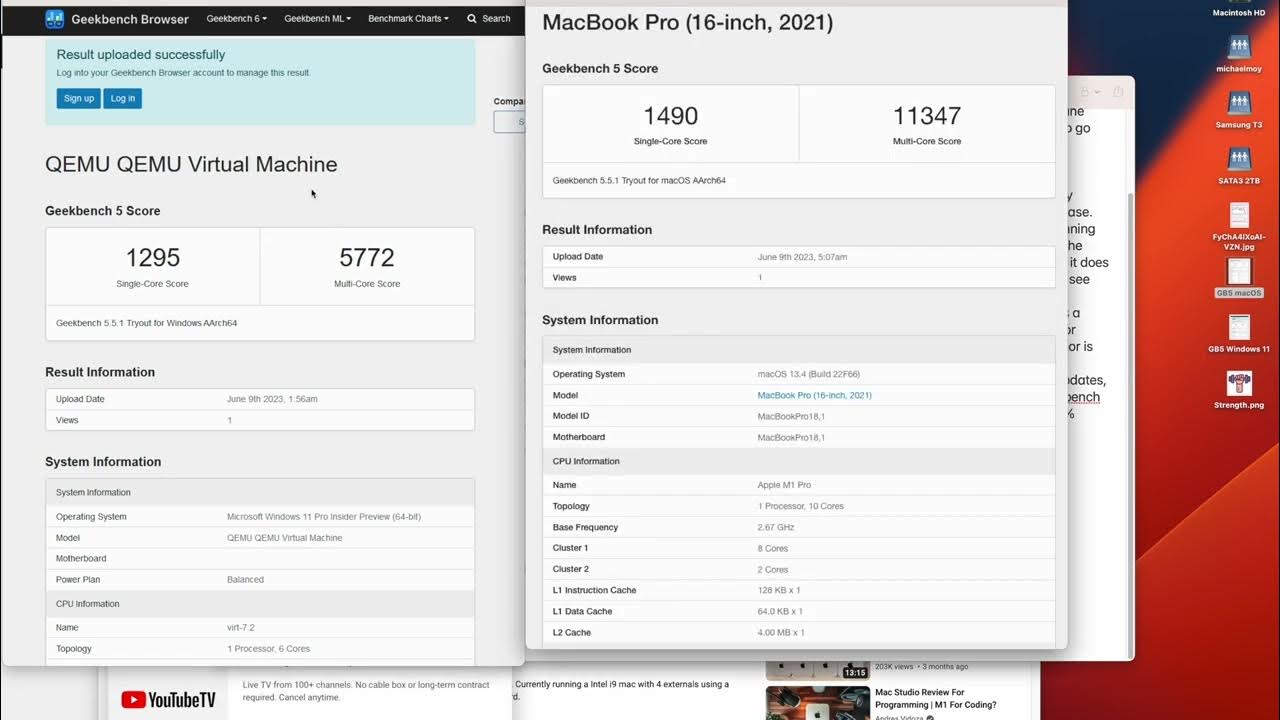Click 'Geekbench 5.5.1 Tryout for macOS AArch64' text

point(639,181)
